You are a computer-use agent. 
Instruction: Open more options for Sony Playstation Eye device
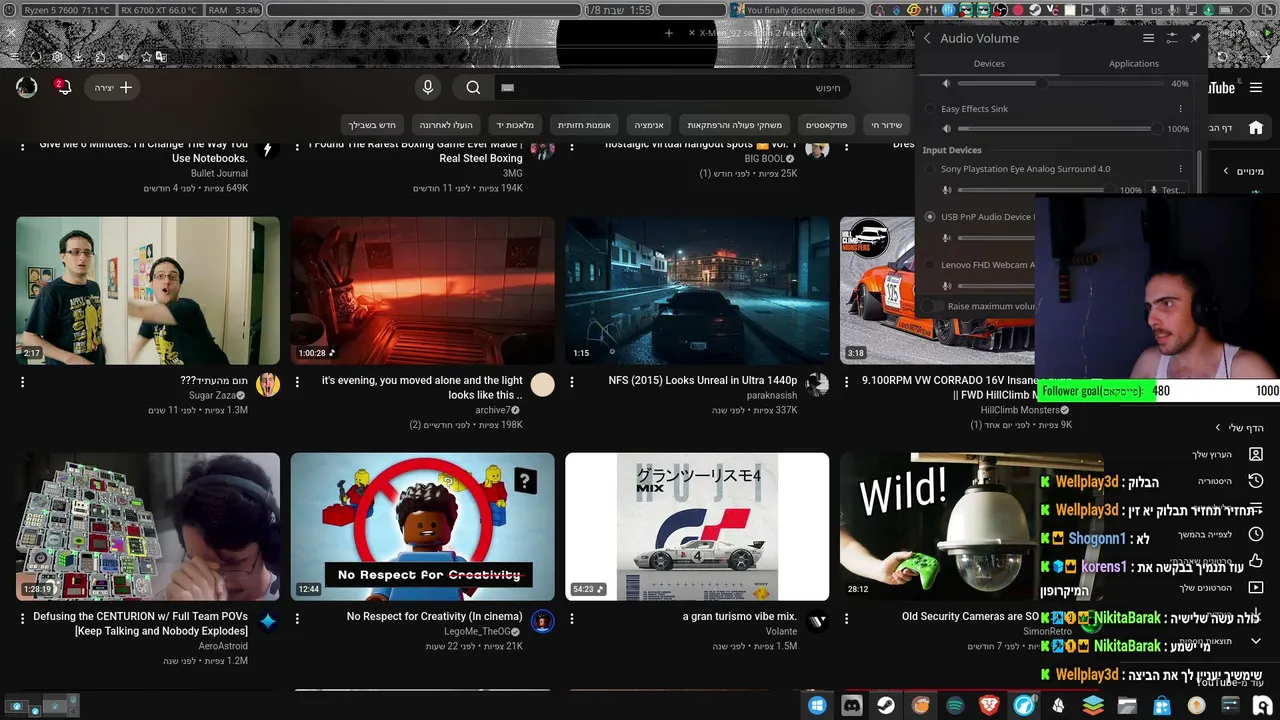click(1180, 169)
